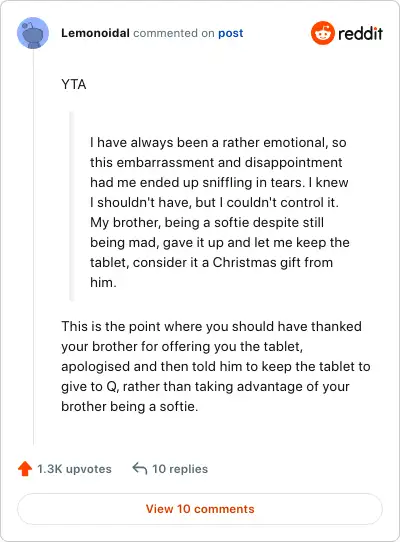Image resolution: width=400 pixels, height=542 pixels.
Task: Click the '1.3K upvotes' label
Action: pyautogui.click(x=74, y=469)
